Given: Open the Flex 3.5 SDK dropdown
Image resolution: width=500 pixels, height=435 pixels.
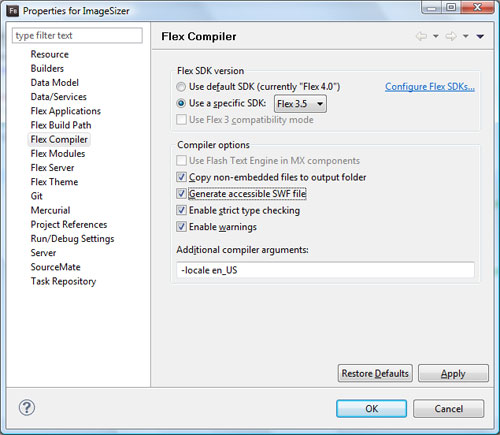Looking at the screenshot, I should (x=300, y=104).
